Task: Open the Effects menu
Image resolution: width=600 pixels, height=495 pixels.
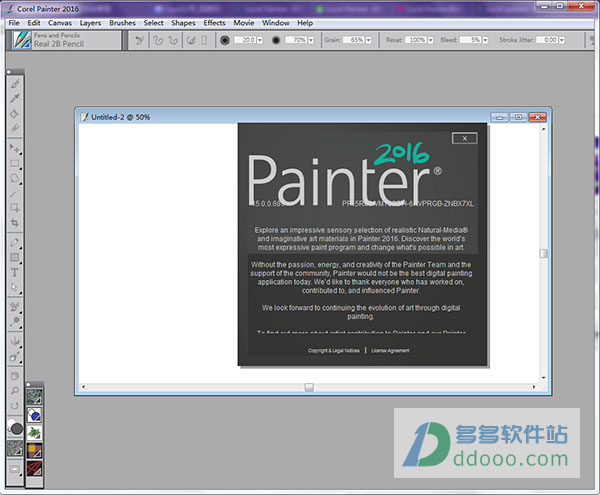Action: click(x=214, y=23)
